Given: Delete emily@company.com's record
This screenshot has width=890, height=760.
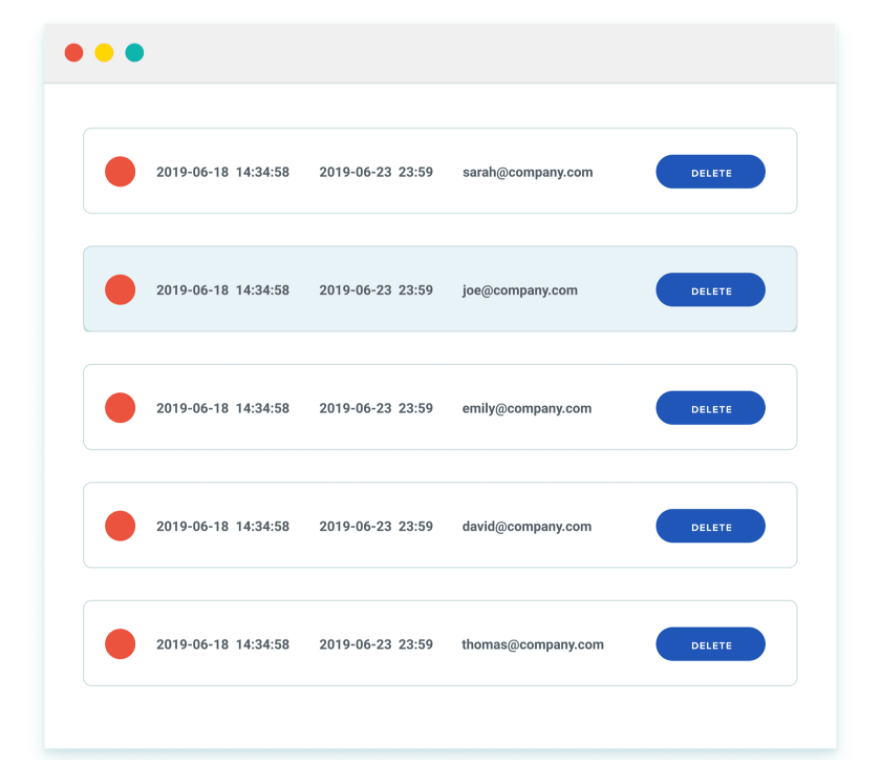Looking at the screenshot, I should click(x=710, y=407).
